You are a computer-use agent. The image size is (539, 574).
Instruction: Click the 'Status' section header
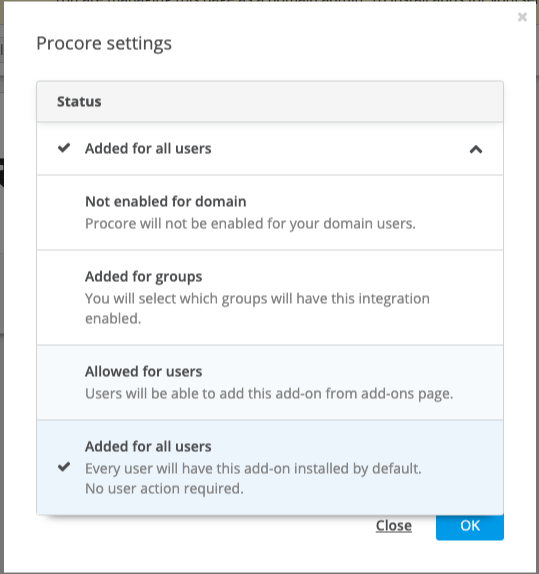pyautogui.click(x=270, y=101)
